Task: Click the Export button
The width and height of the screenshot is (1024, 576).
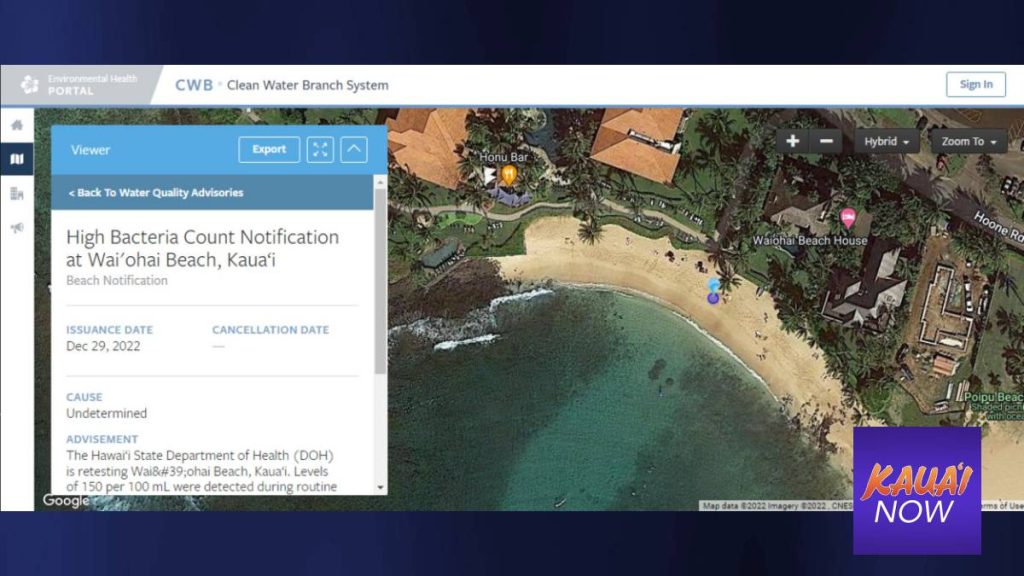Action: tap(268, 150)
